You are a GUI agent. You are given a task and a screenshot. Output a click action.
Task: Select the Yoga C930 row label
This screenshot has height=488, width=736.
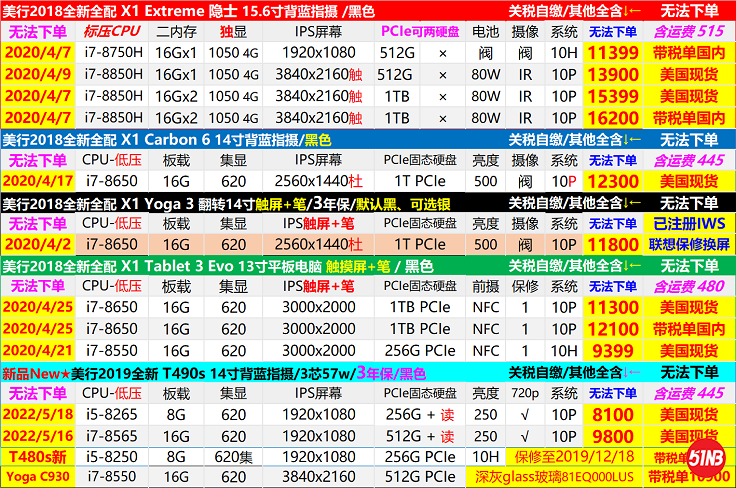point(38,478)
